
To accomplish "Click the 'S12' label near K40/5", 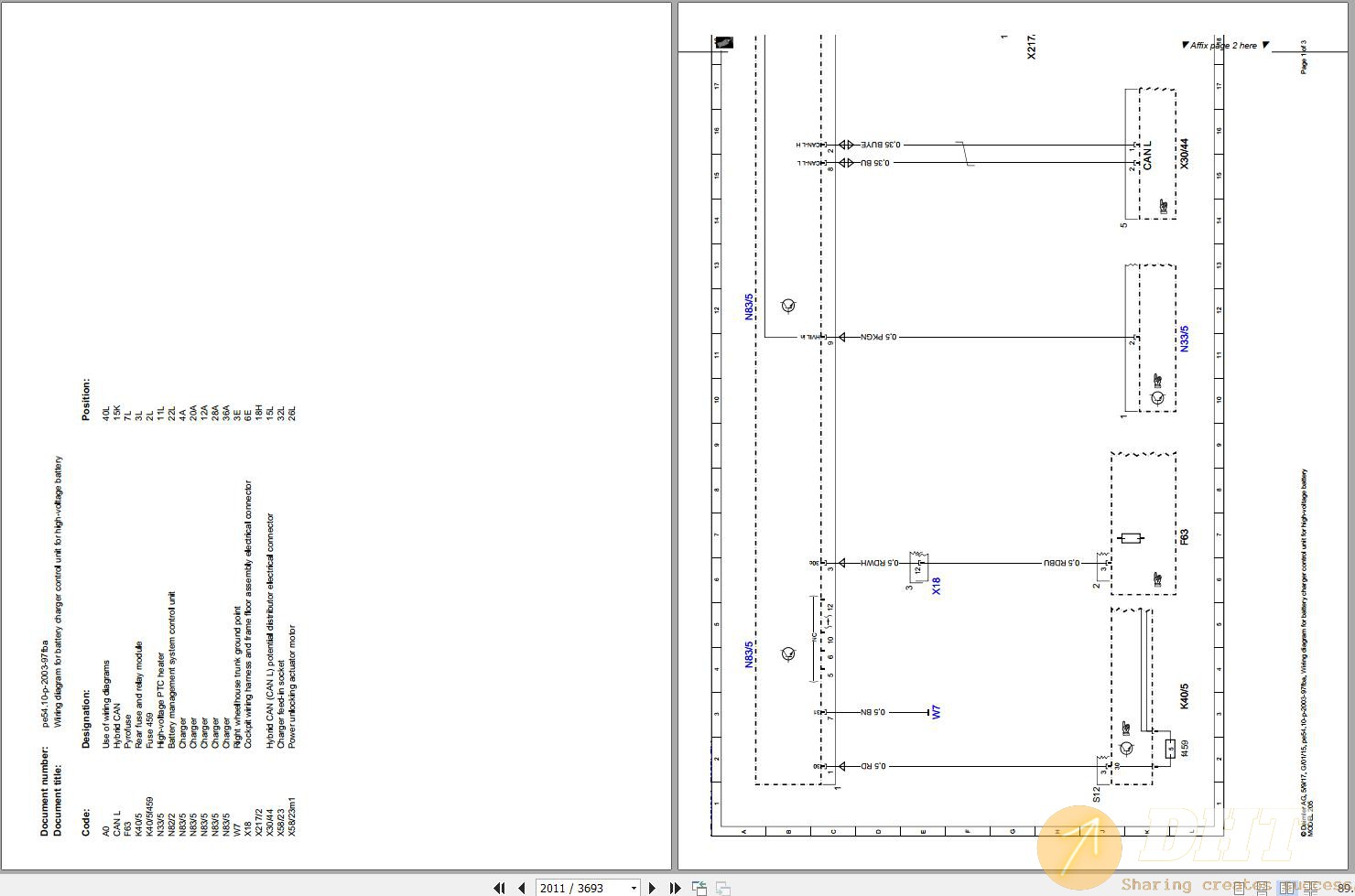I will (1098, 793).
